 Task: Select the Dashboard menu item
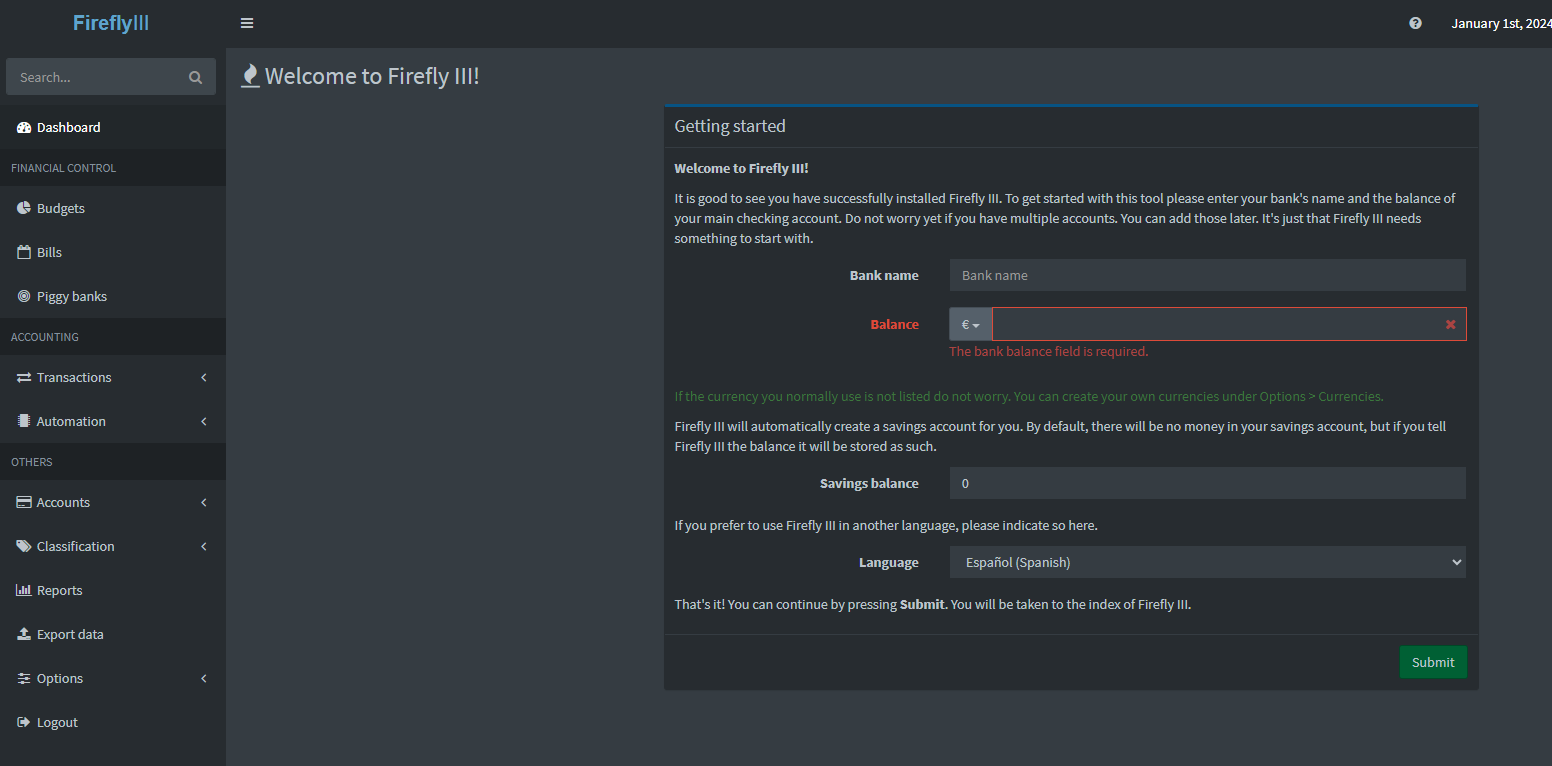click(68, 127)
